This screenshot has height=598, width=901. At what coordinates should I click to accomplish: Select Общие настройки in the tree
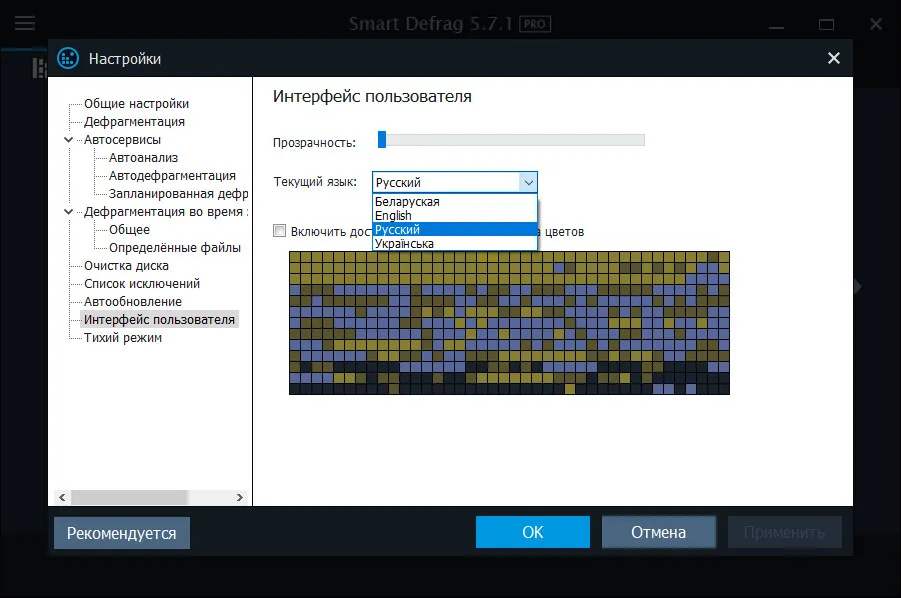[x=136, y=103]
